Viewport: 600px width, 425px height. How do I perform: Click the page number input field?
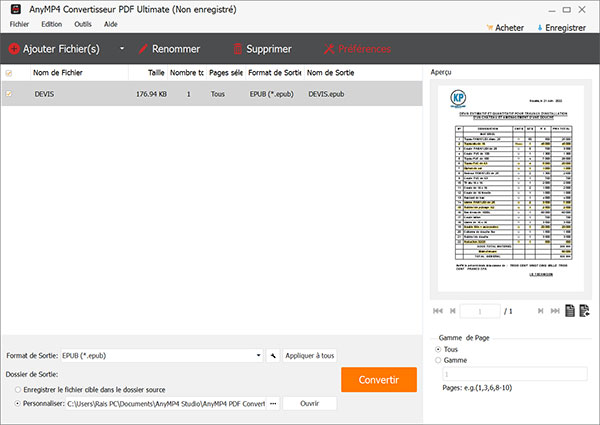(480, 311)
